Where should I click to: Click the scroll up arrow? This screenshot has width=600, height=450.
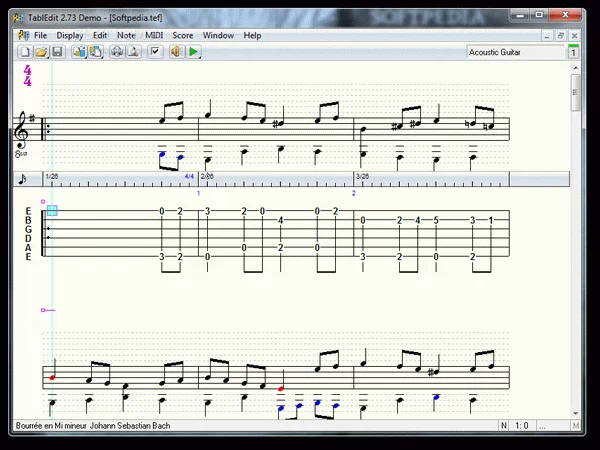click(x=576, y=68)
